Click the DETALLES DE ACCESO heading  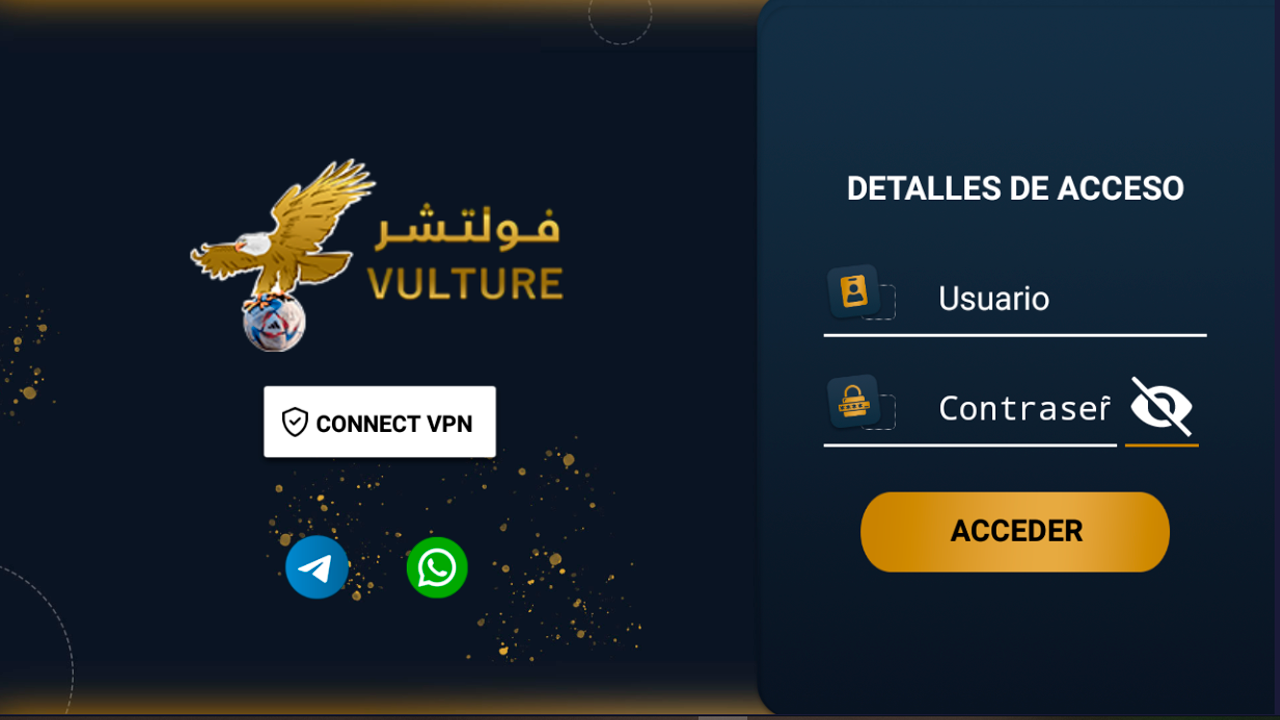pyautogui.click(x=1015, y=188)
